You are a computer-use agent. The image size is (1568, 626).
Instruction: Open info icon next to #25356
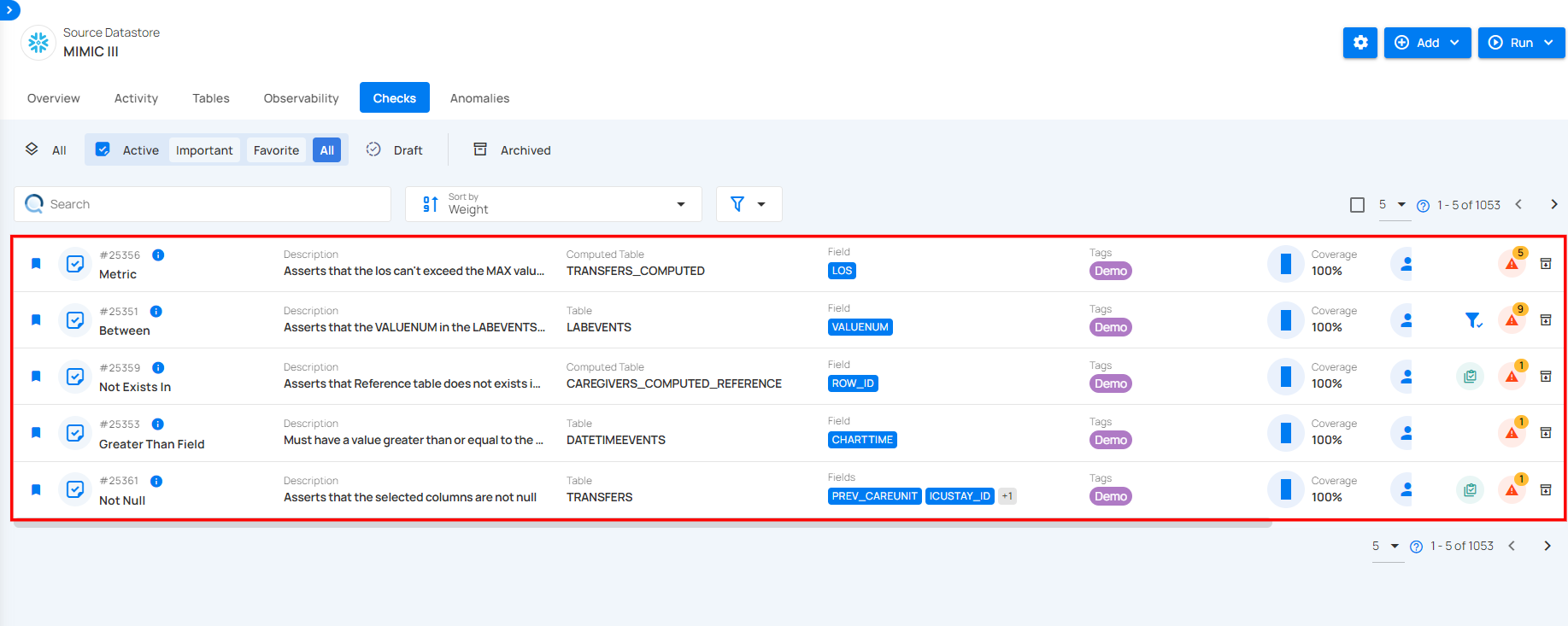coord(158,255)
